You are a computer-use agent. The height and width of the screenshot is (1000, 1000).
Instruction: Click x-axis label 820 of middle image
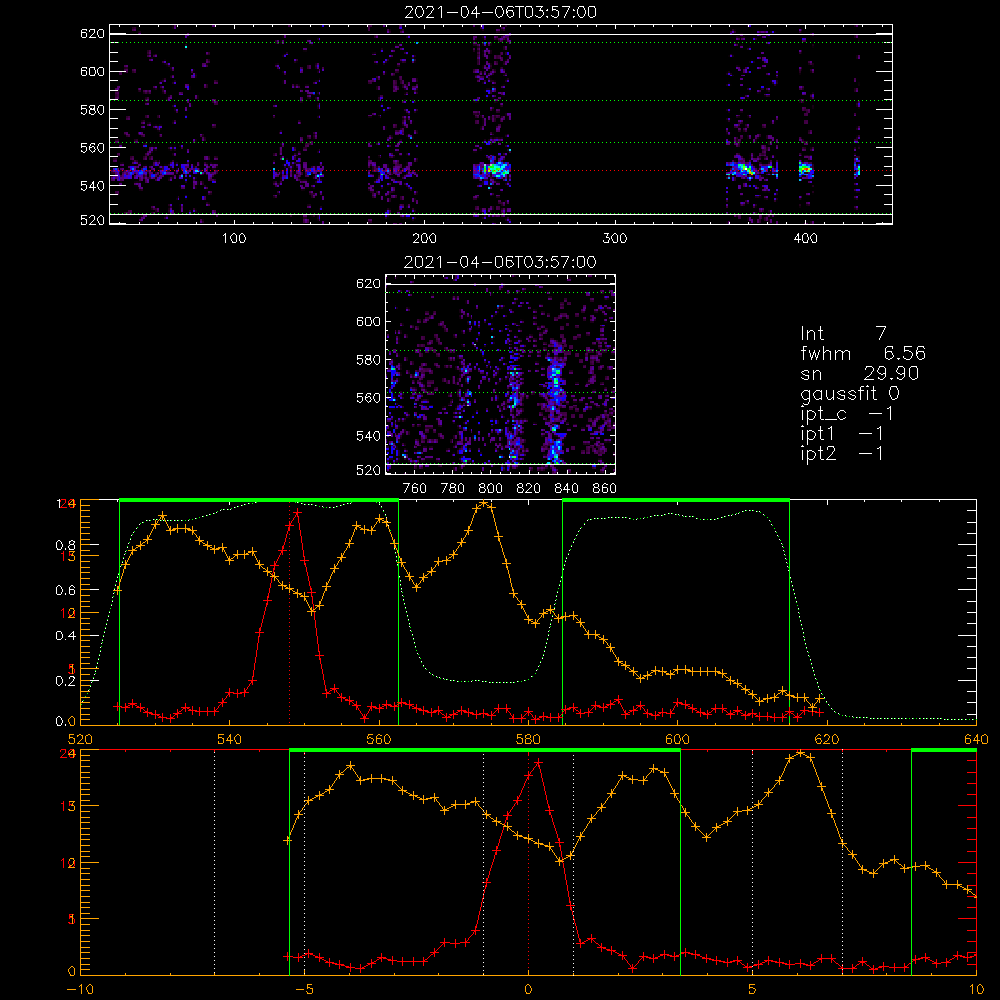[529, 489]
